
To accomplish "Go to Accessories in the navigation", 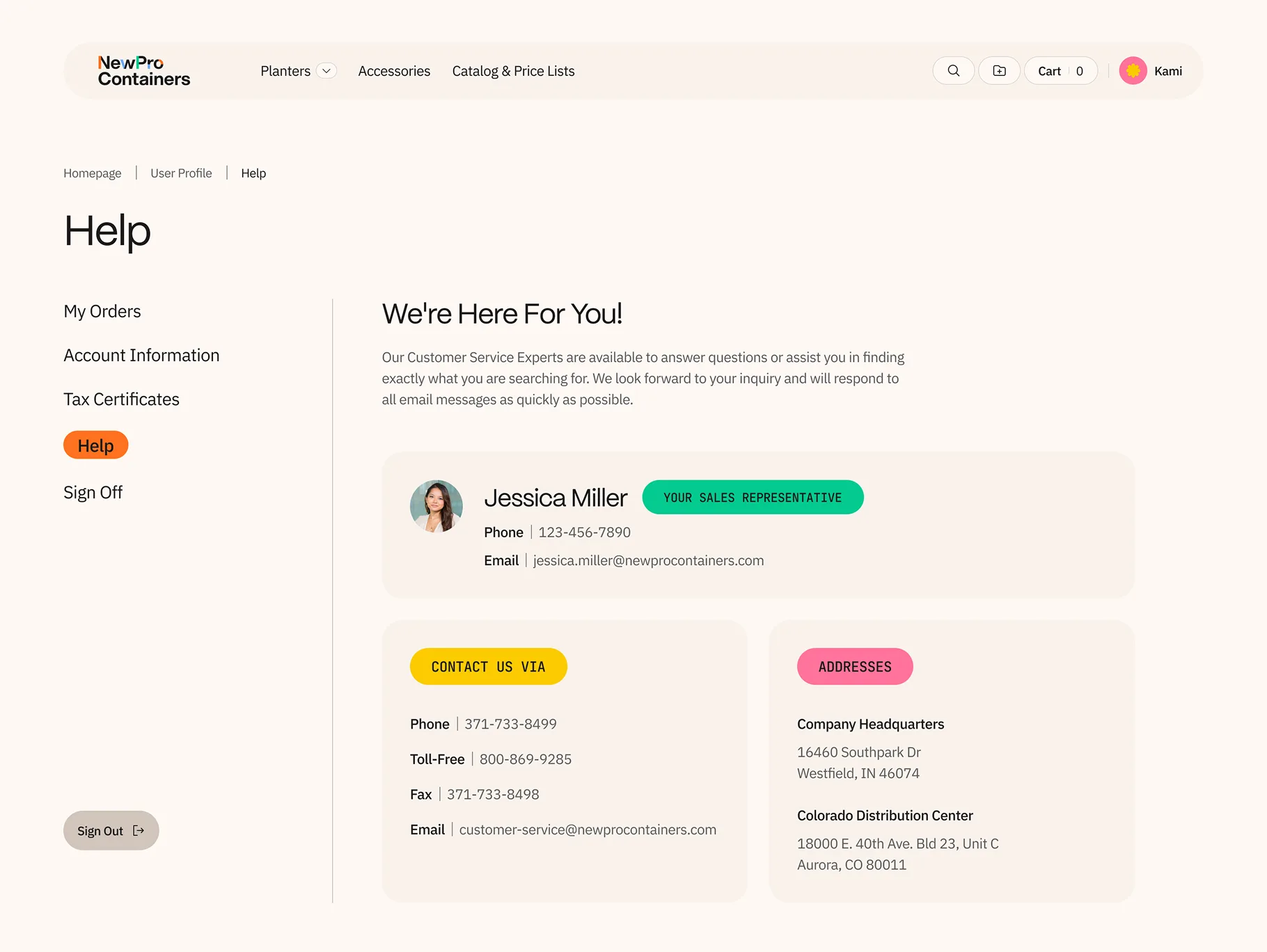I will [x=394, y=71].
